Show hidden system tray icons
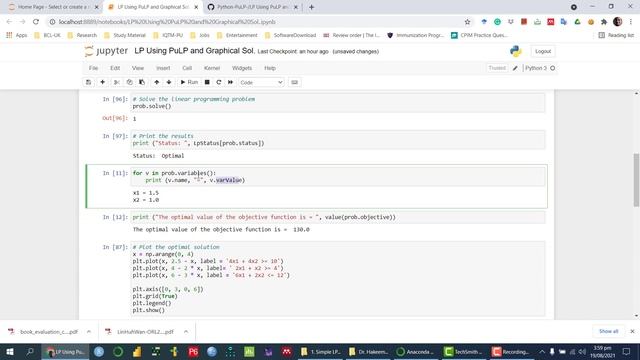The height and width of the screenshot is (360, 640). [542, 351]
